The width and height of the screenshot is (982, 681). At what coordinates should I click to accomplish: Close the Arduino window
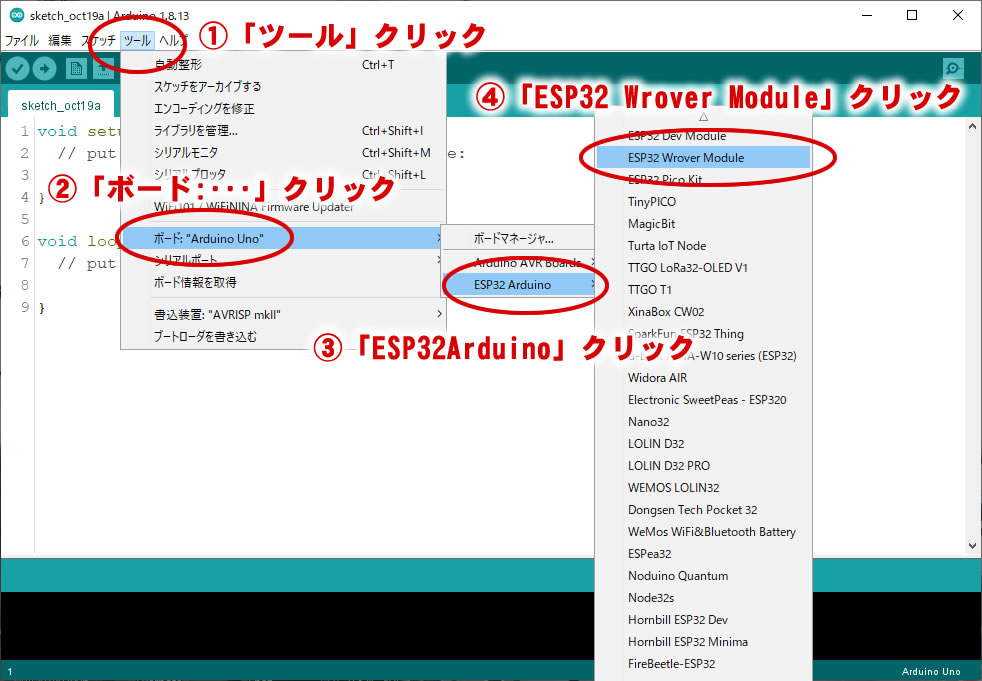coord(958,15)
